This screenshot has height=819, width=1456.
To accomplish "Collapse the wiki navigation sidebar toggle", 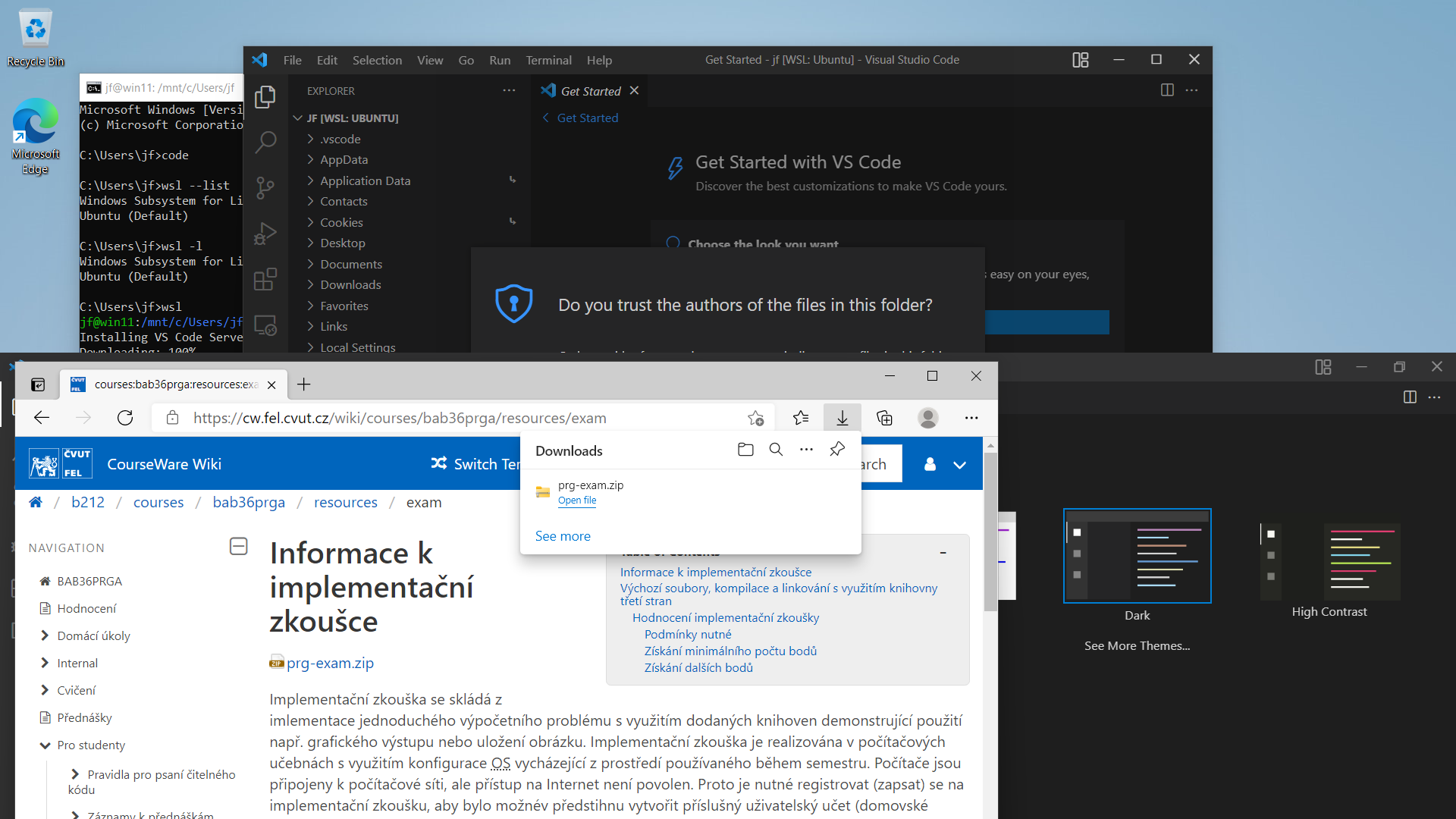I will [238, 546].
